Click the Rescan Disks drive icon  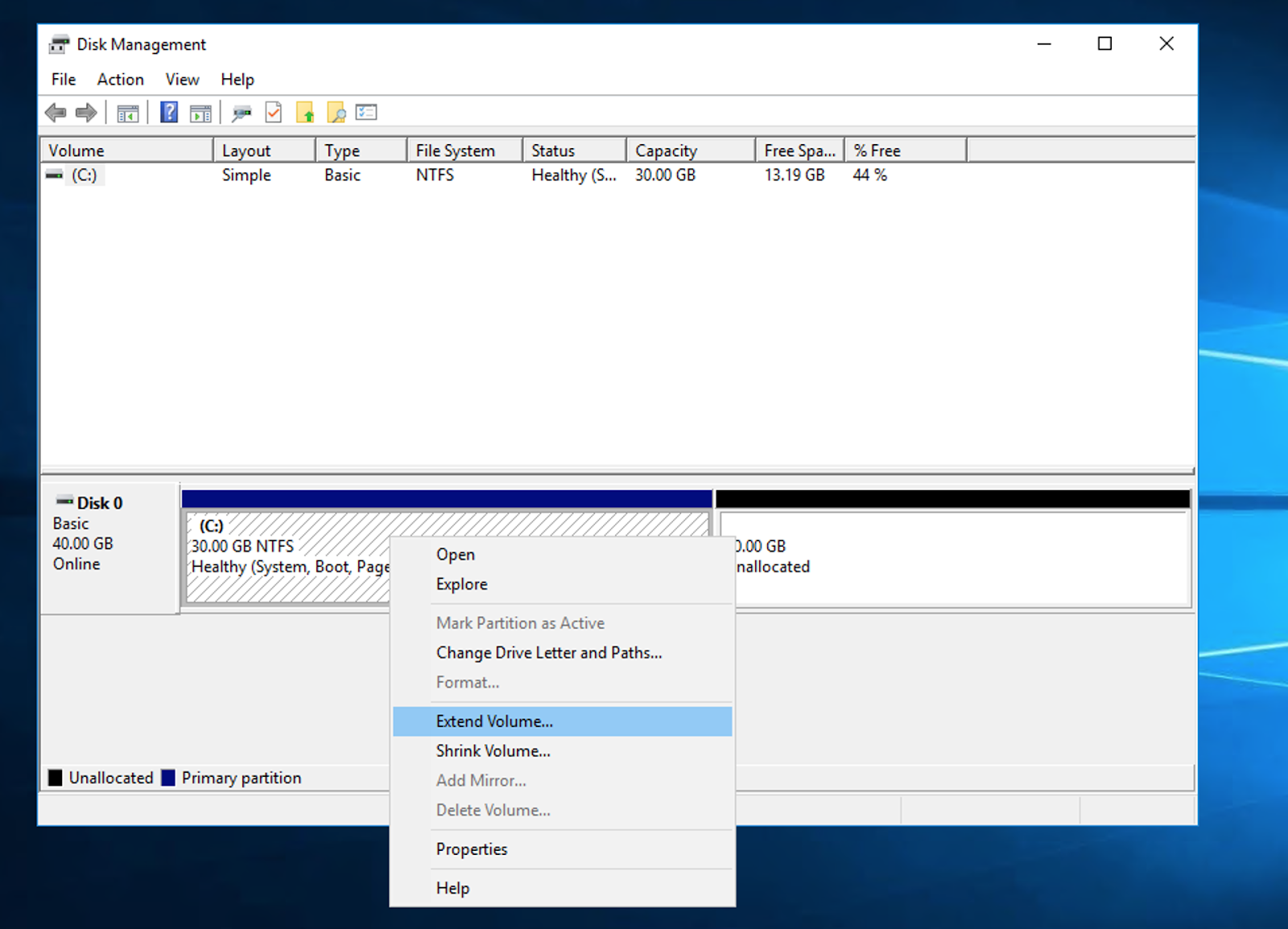(x=241, y=114)
